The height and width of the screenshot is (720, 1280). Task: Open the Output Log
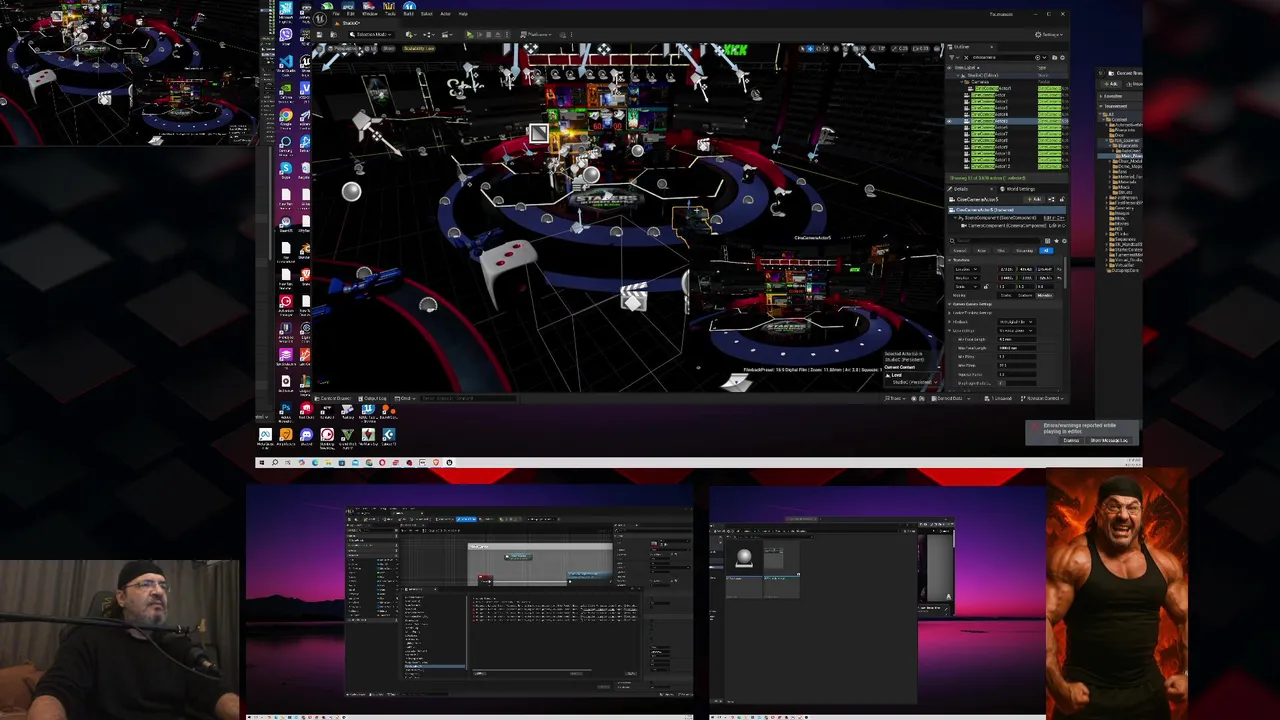pos(373,398)
